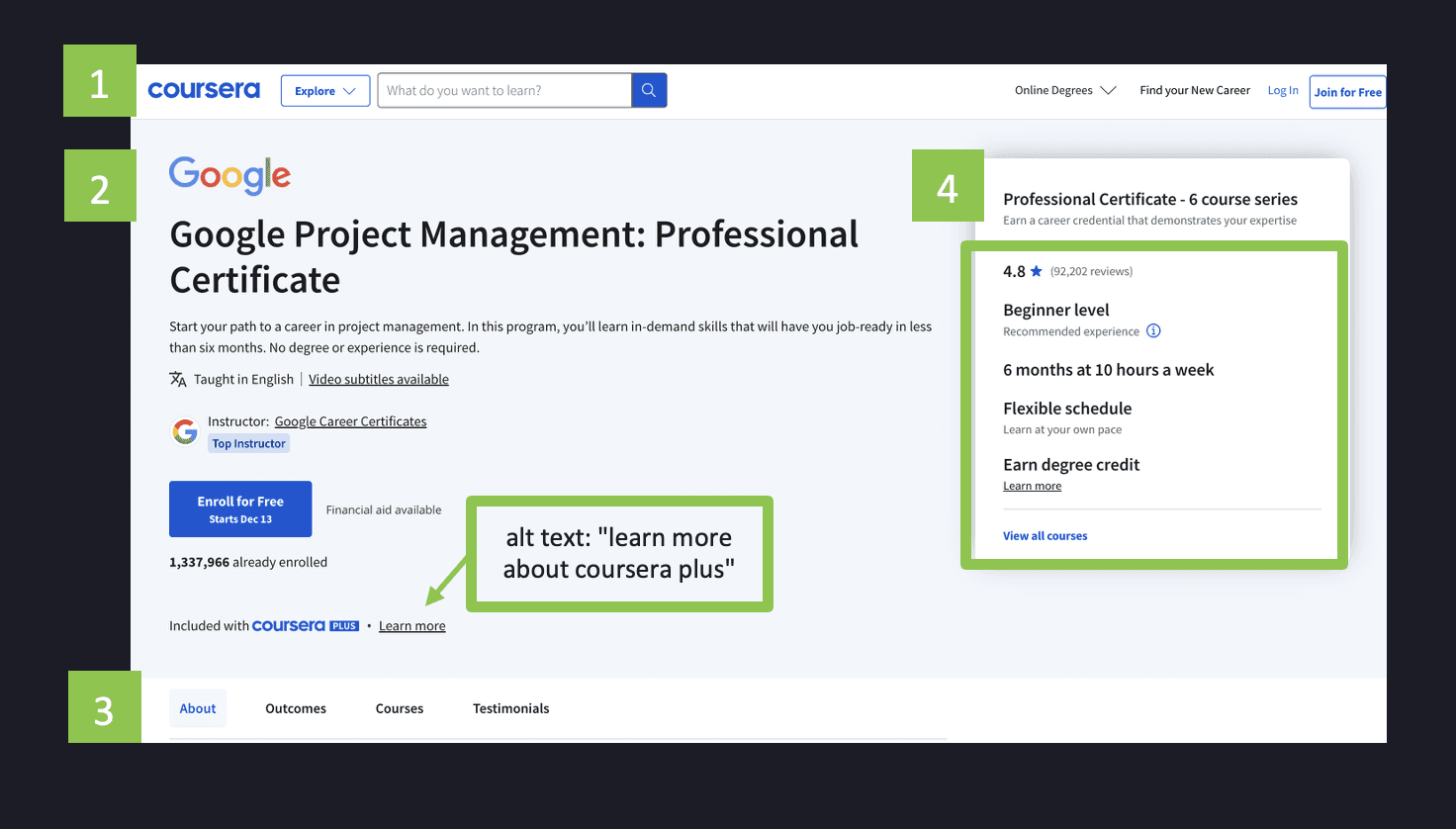Image resolution: width=1456 pixels, height=829 pixels.
Task: Click 'Recommended experience' label
Action: 1071,331
